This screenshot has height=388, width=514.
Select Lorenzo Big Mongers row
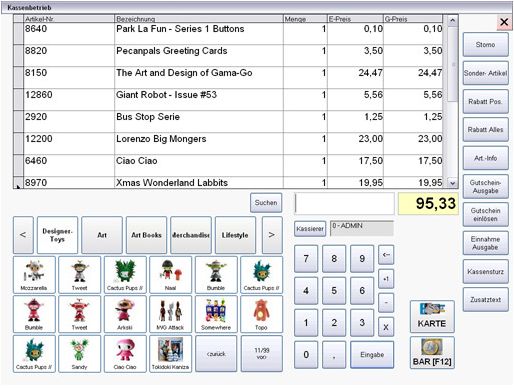pyautogui.click(x=228, y=143)
